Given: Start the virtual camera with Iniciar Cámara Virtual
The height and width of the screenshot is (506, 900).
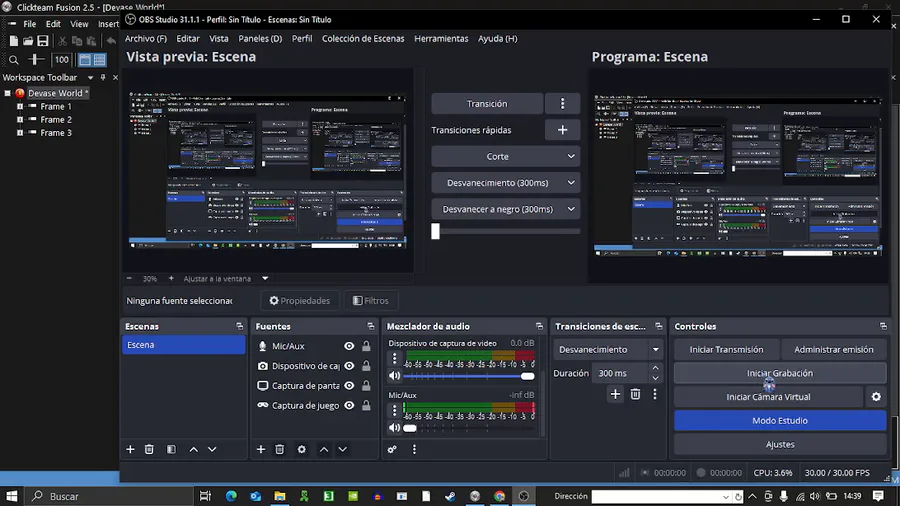Looking at the screenshot, I should tap(768, 396).
